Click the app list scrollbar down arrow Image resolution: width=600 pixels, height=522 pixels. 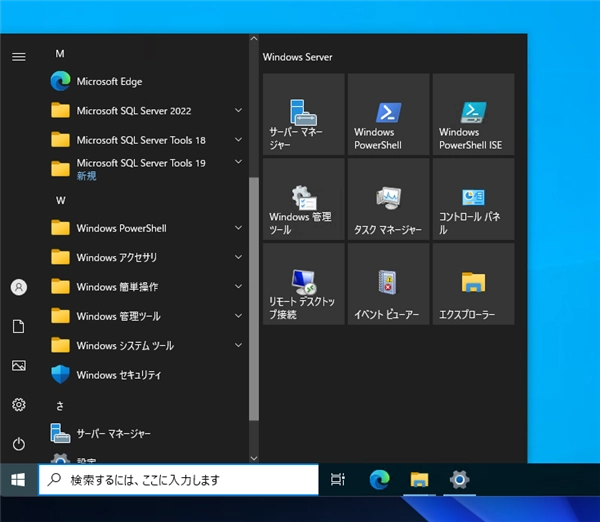[x=254, y=458]
